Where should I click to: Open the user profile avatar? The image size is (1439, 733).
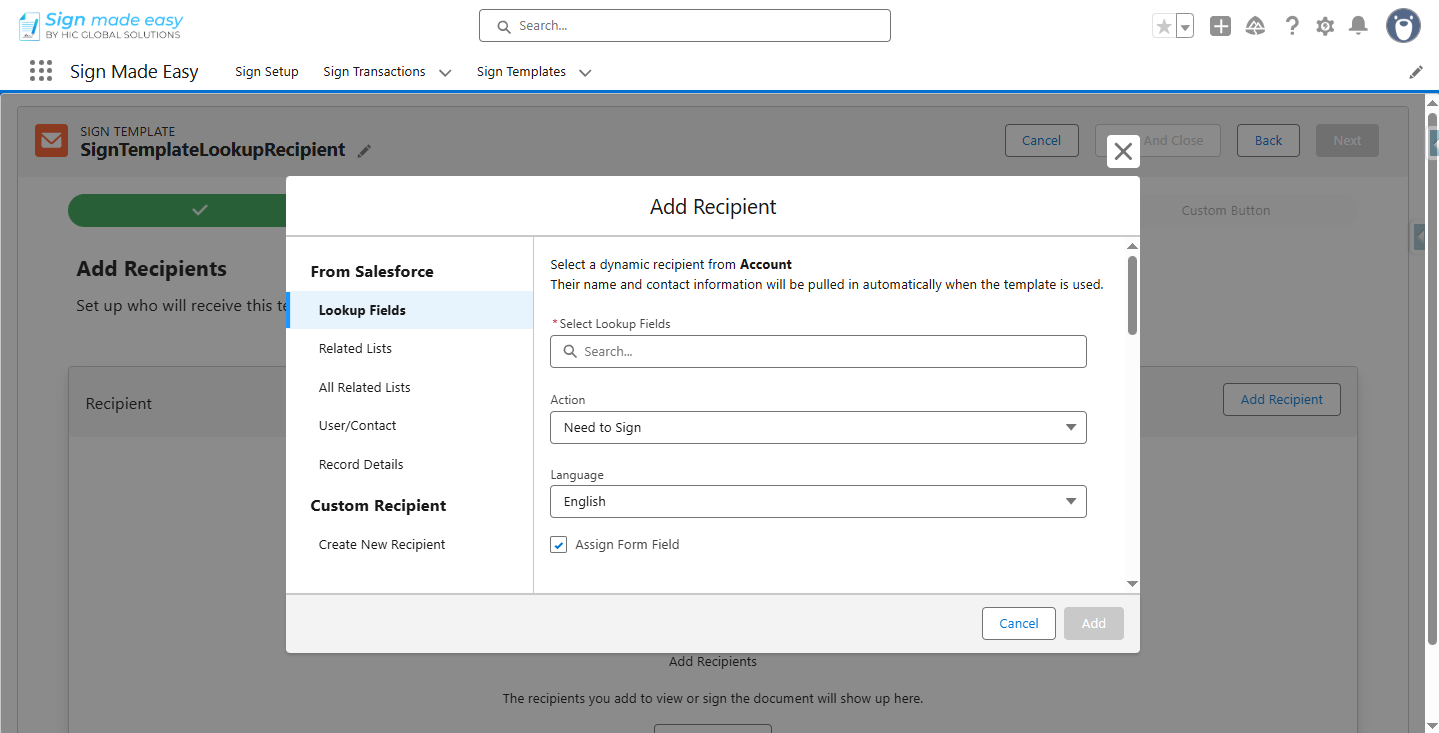(1403, 26)
